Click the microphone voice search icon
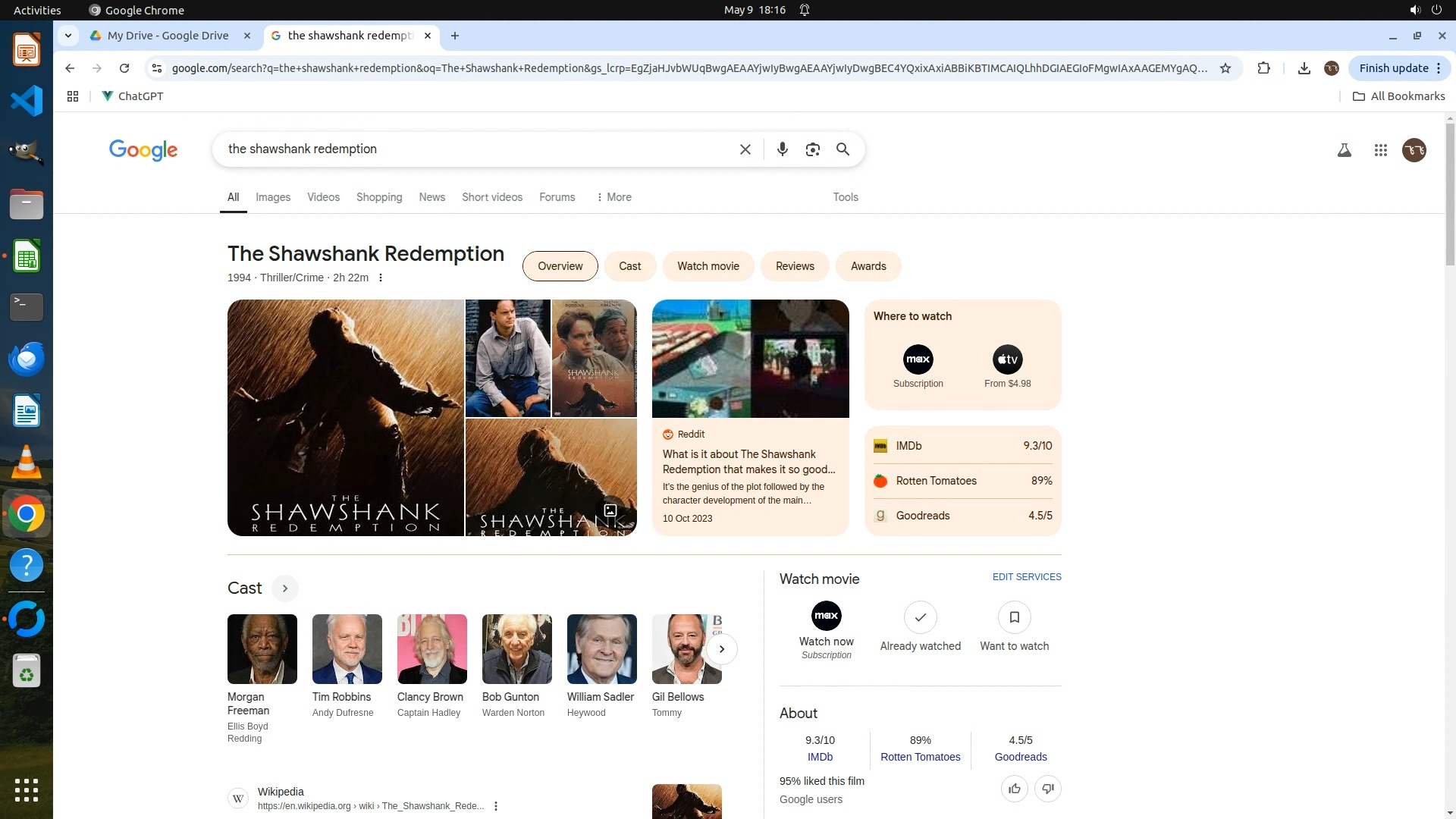This screenshot has height=819, width=1456. coord(782,149)
